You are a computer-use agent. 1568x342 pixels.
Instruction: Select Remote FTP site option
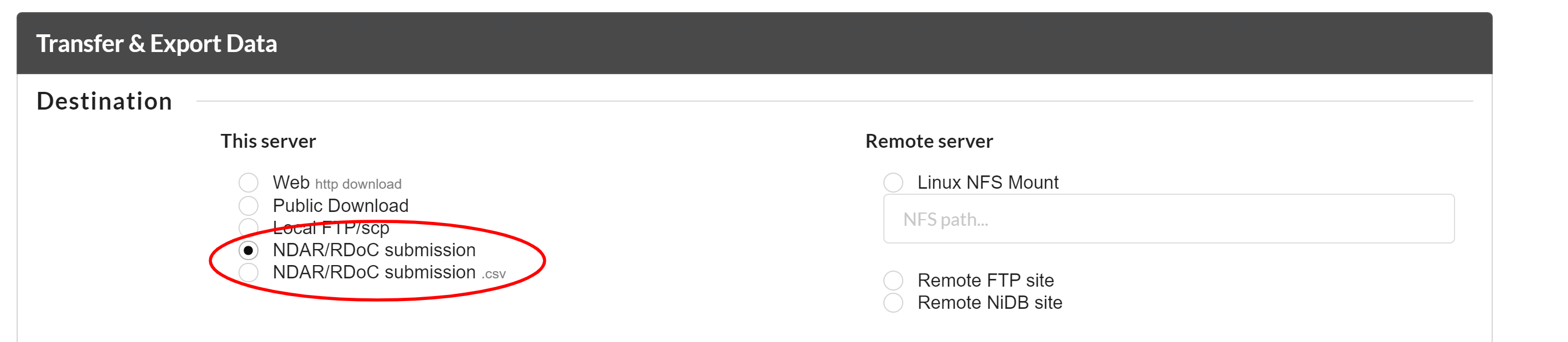[893, 280]
